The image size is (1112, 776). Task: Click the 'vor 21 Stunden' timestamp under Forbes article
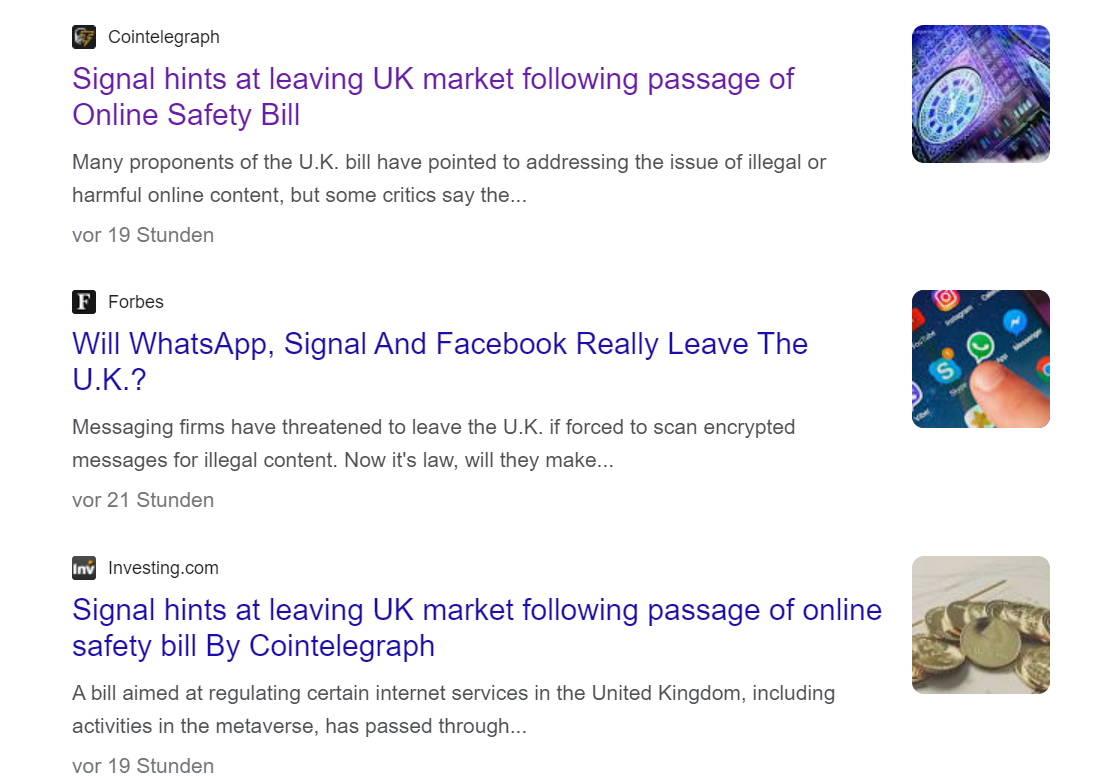click(143, 501)
